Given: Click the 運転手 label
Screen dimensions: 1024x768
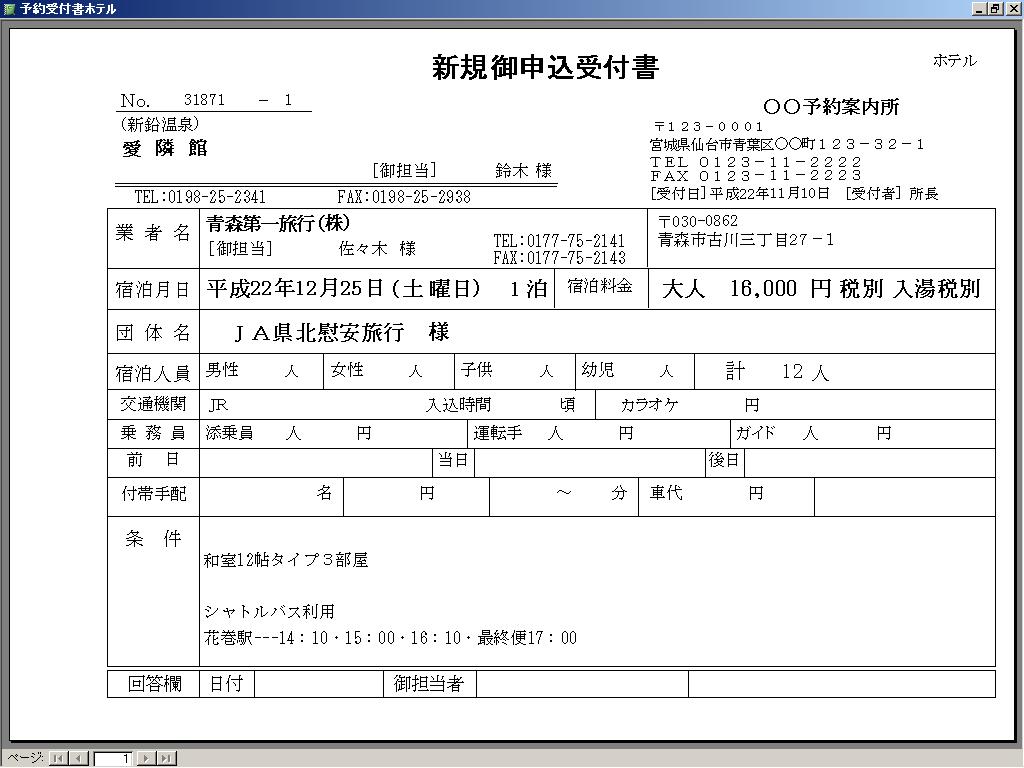Looking at the screenshot, I should [x=498, y=433].
